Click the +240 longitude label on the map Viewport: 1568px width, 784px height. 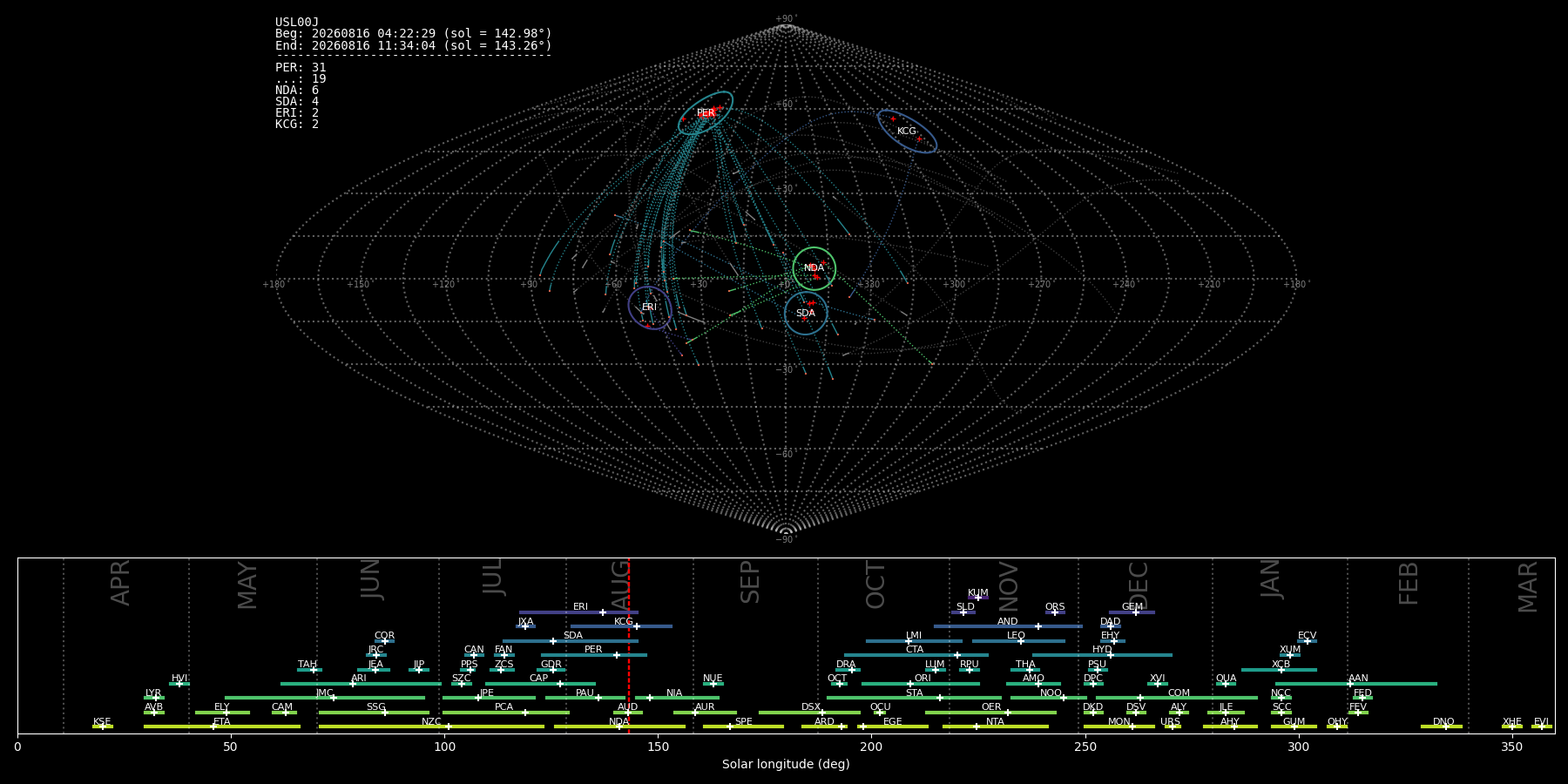(1125, 285)
